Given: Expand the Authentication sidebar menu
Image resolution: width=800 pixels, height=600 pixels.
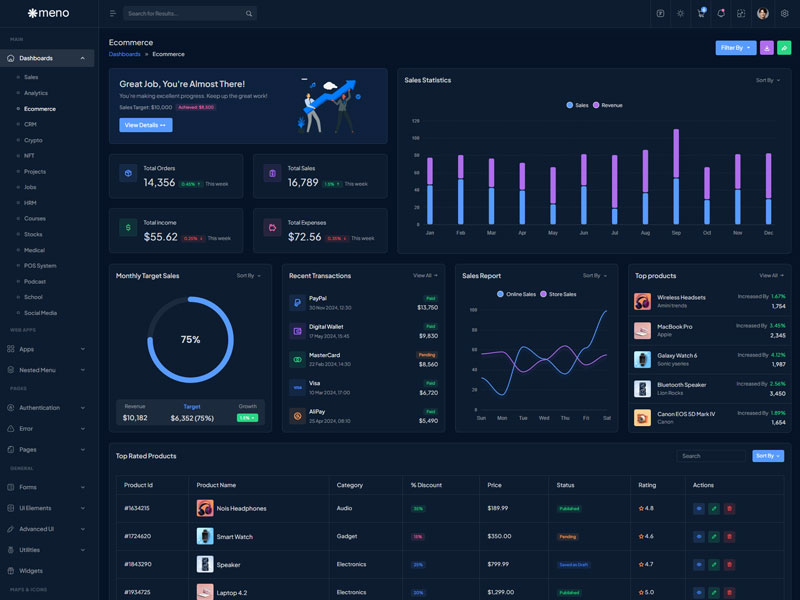Looking at the screenshot, I should (47, 408).
